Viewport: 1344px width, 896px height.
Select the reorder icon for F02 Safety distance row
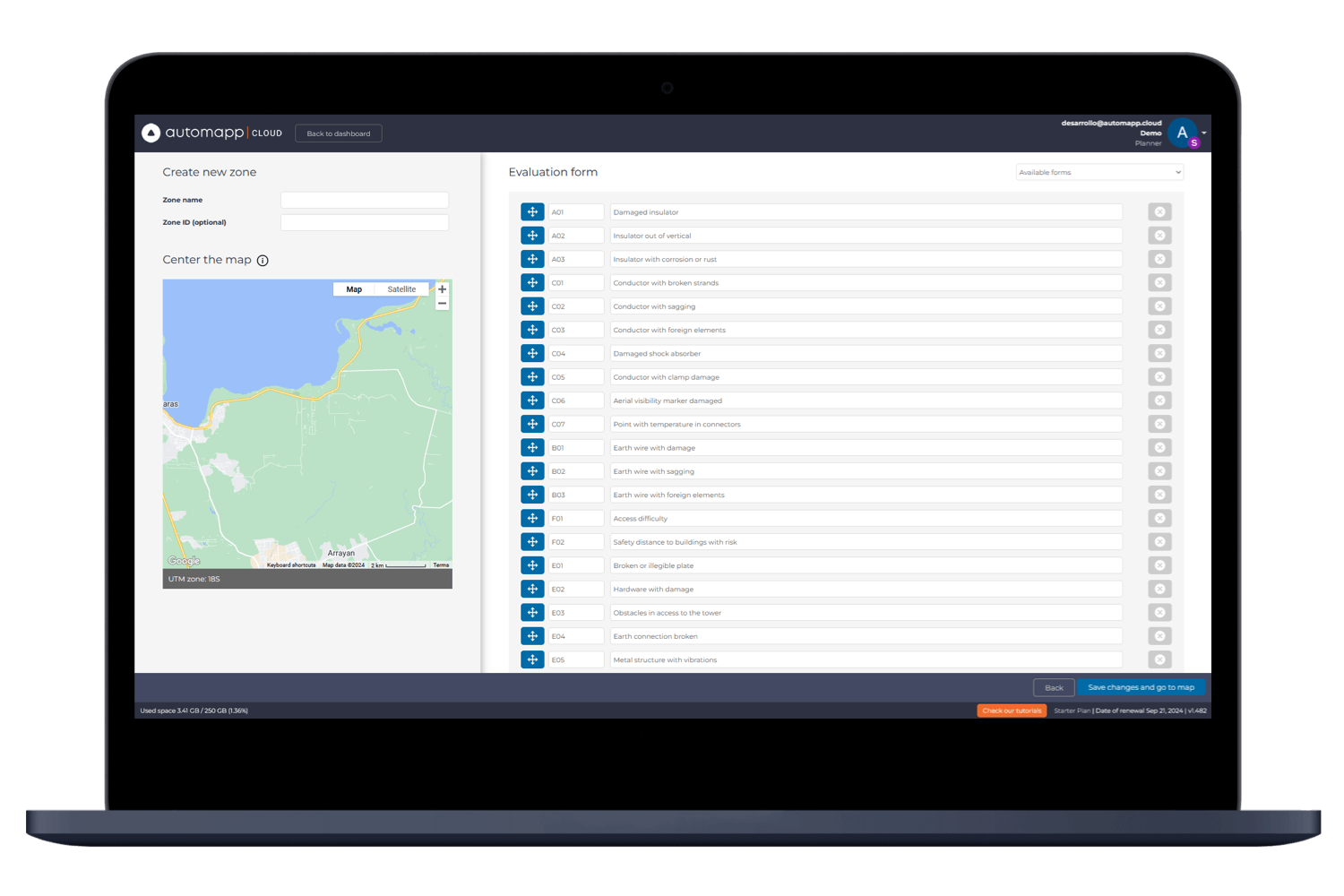(x=532, y=541)
